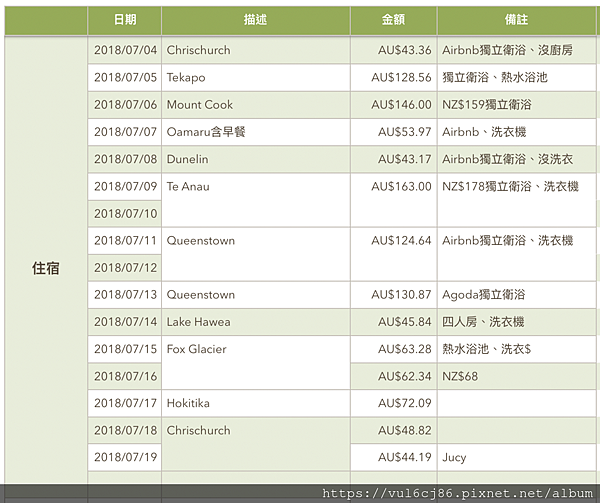
Task: Select amount AU$43.36
Action: [394, 50]
